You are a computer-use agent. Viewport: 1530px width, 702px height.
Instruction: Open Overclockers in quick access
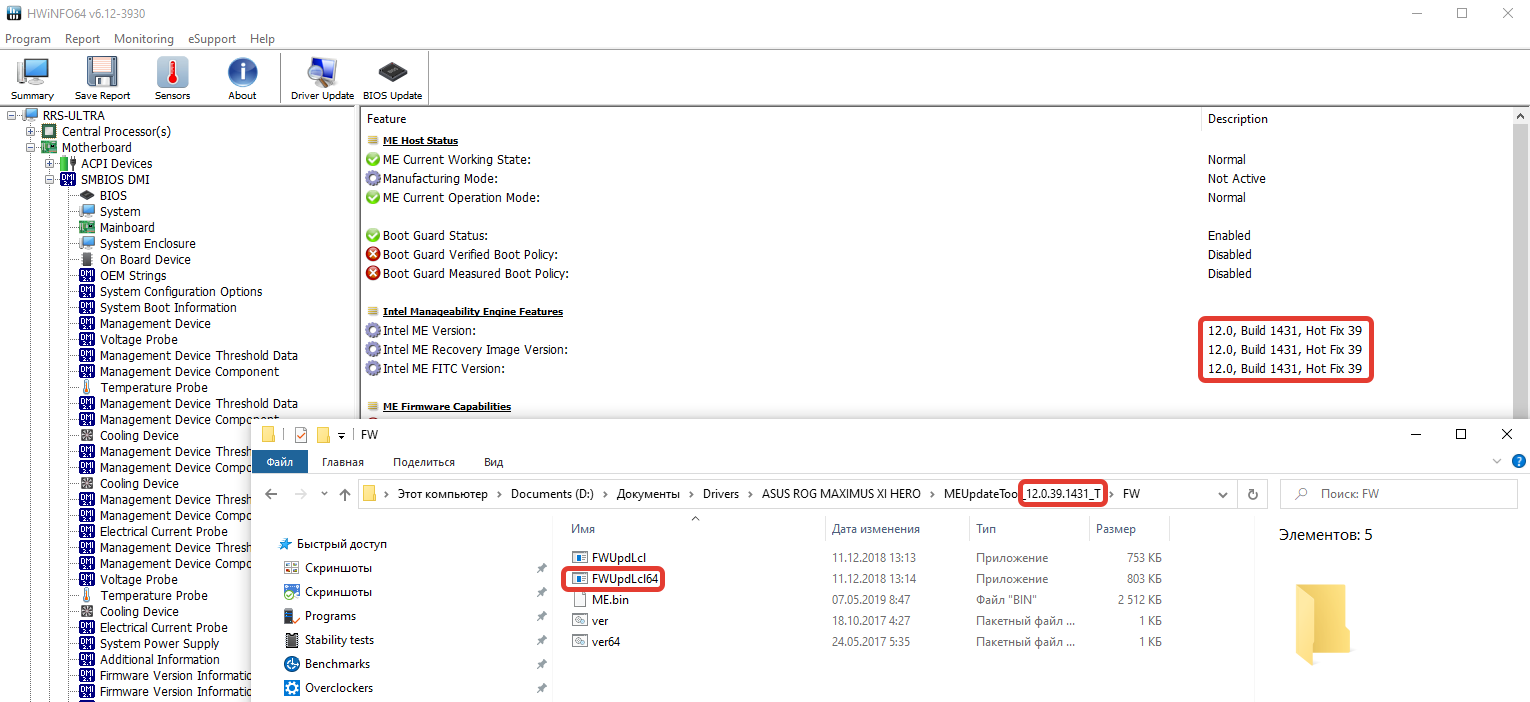[x=339, y=688]
